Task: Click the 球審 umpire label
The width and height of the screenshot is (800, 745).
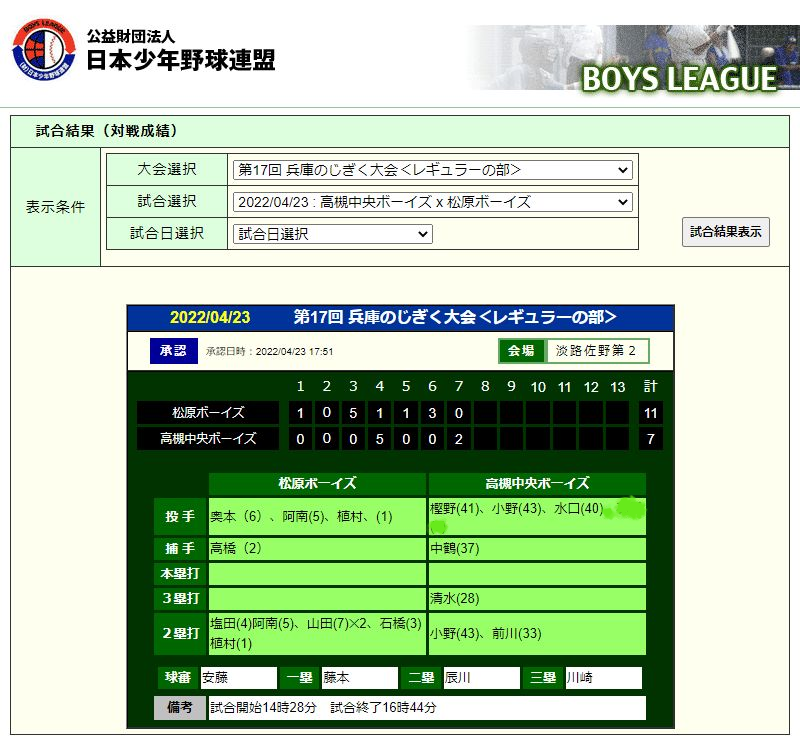Action: pos(178,678)
